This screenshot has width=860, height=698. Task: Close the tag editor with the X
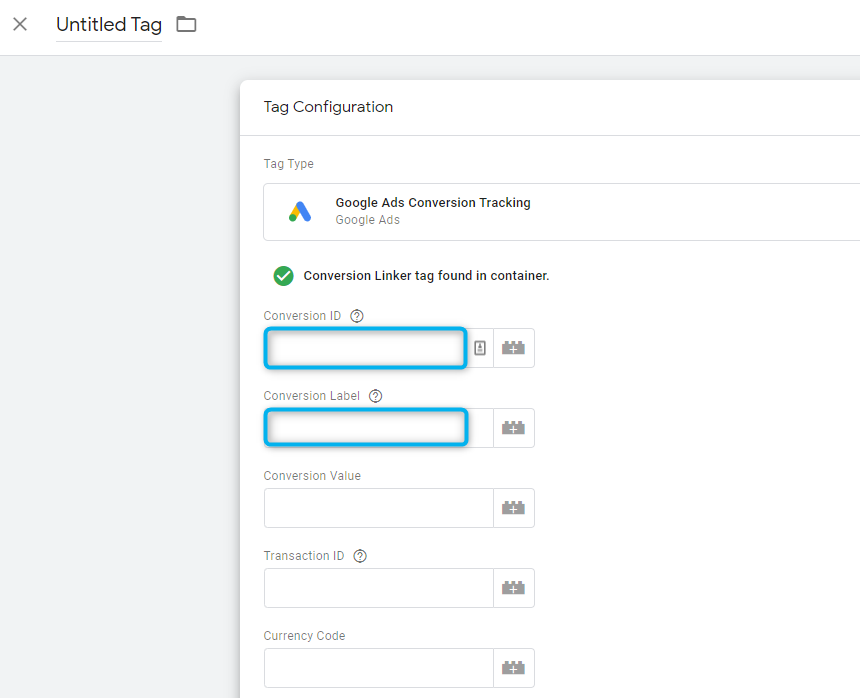(x=20, y=24)
